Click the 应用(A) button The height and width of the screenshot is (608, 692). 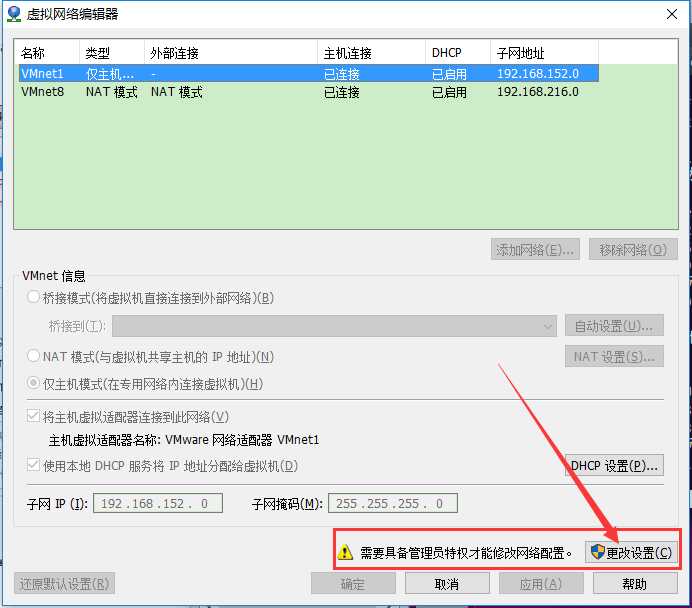coord(541,584)
